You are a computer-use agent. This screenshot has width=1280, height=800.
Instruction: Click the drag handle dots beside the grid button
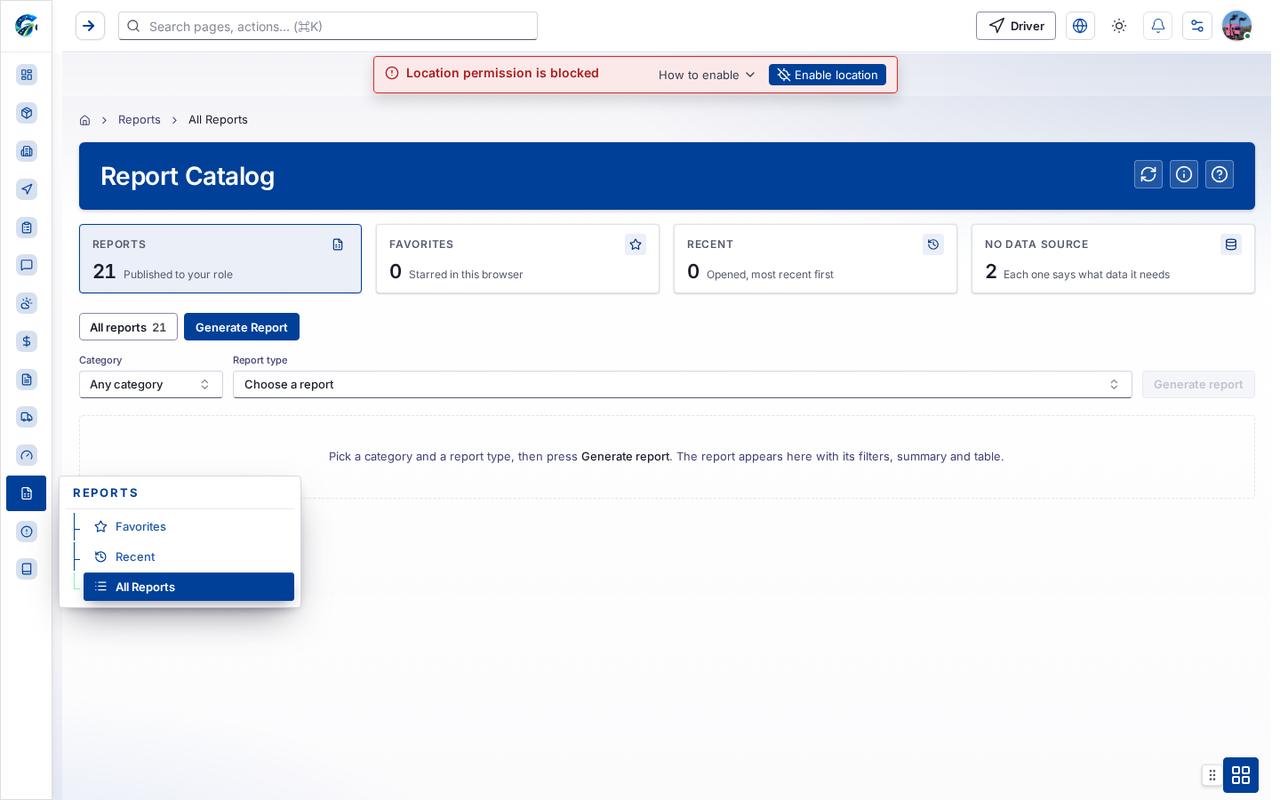pyautogui.click(x=1212, y=775)
